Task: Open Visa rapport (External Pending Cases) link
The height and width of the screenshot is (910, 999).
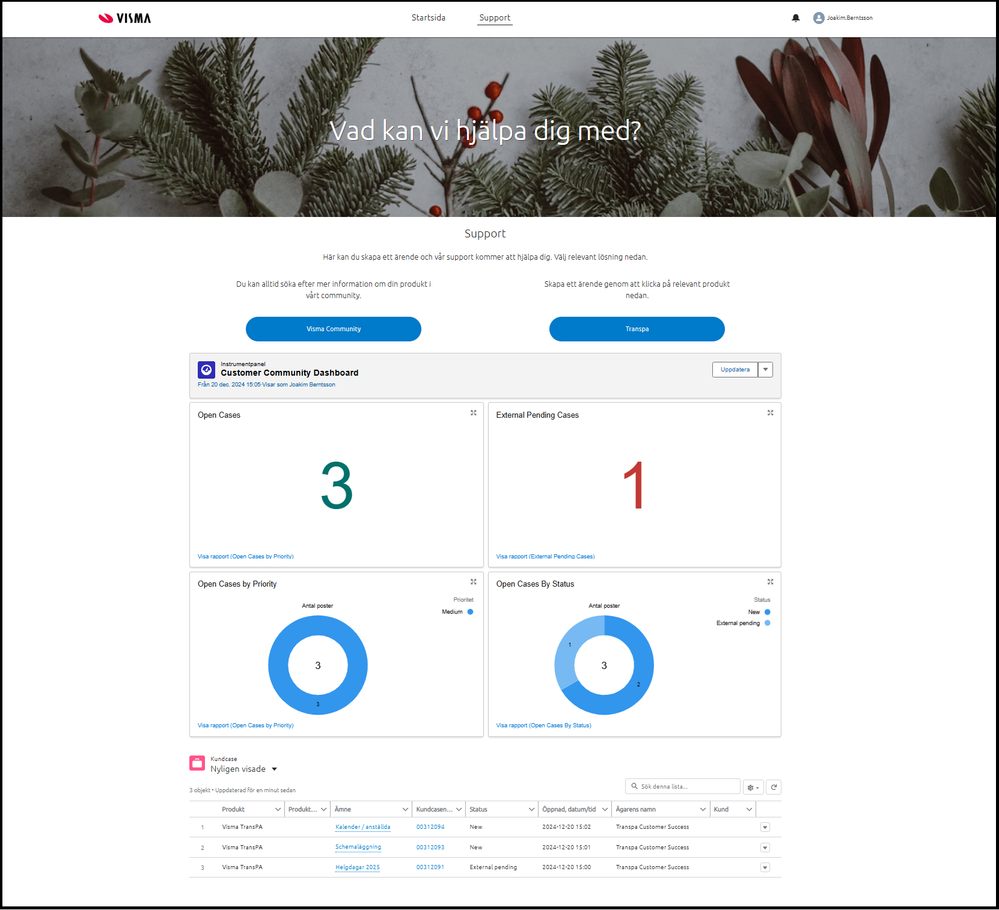Action: coord(545,556)
